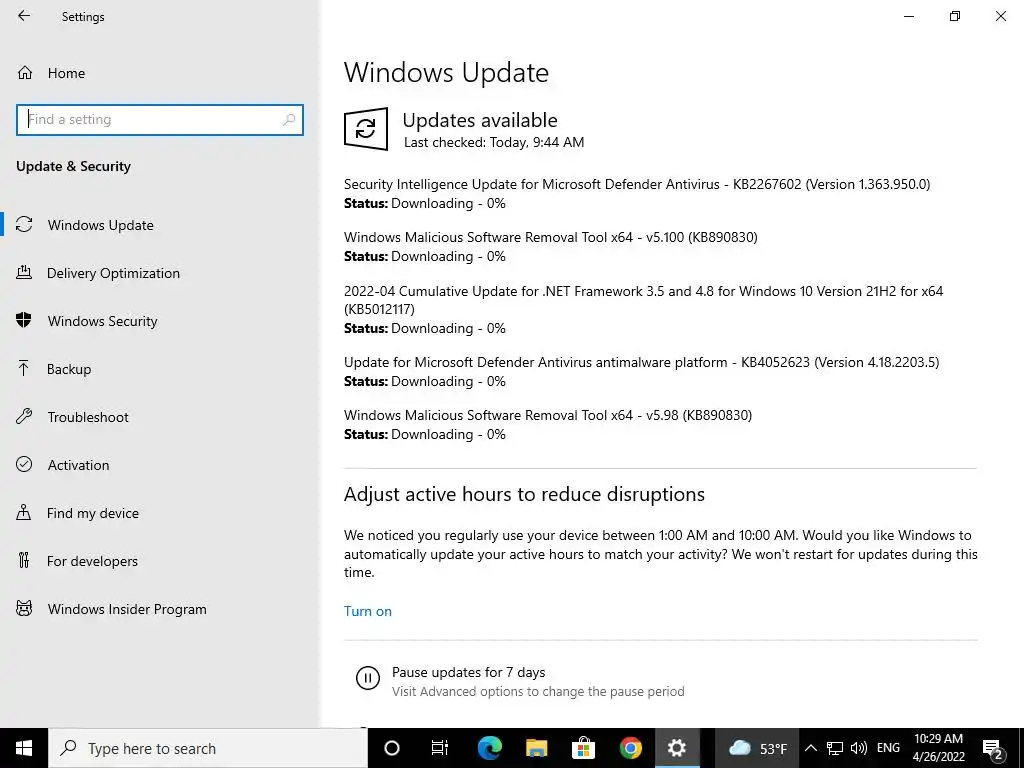
Task: Click the Last checked: Today, 9:44 AM text
Action: coord(494,142)
